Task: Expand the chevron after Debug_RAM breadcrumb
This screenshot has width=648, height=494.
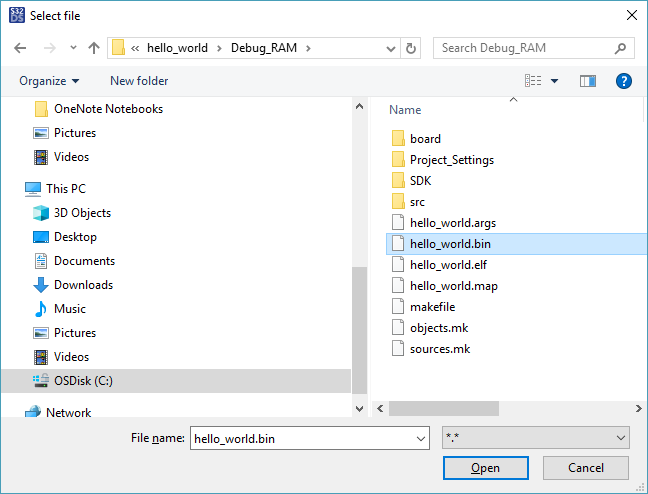Action: [x=308, y=48]
